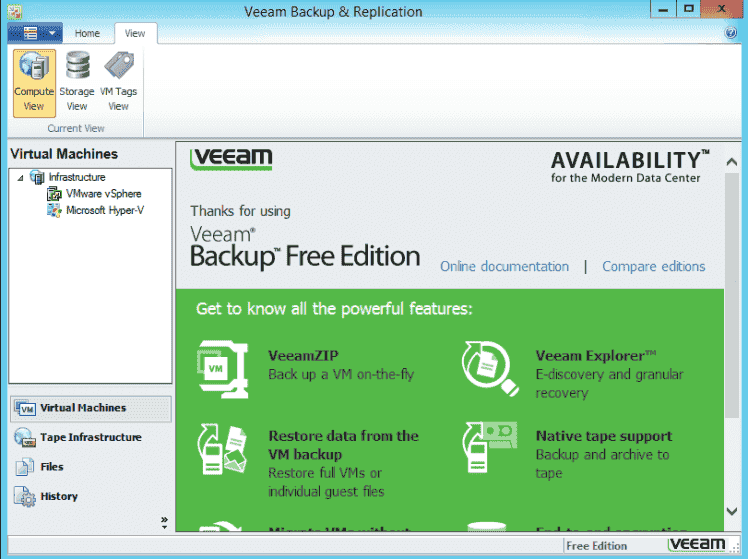Switch to Storage View
748x559 pixels.
click(x=77, y=83)
